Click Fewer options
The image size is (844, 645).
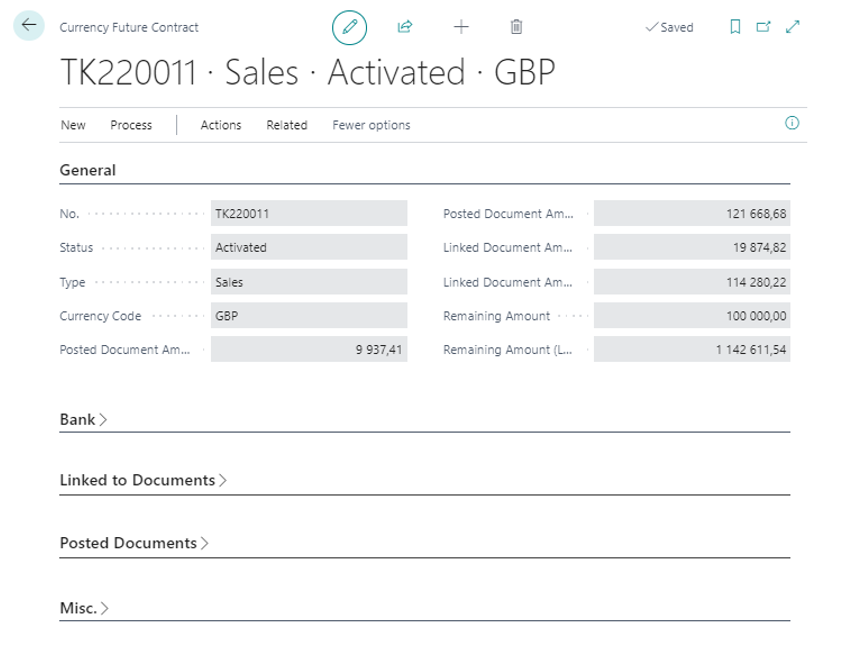[371, 125]
